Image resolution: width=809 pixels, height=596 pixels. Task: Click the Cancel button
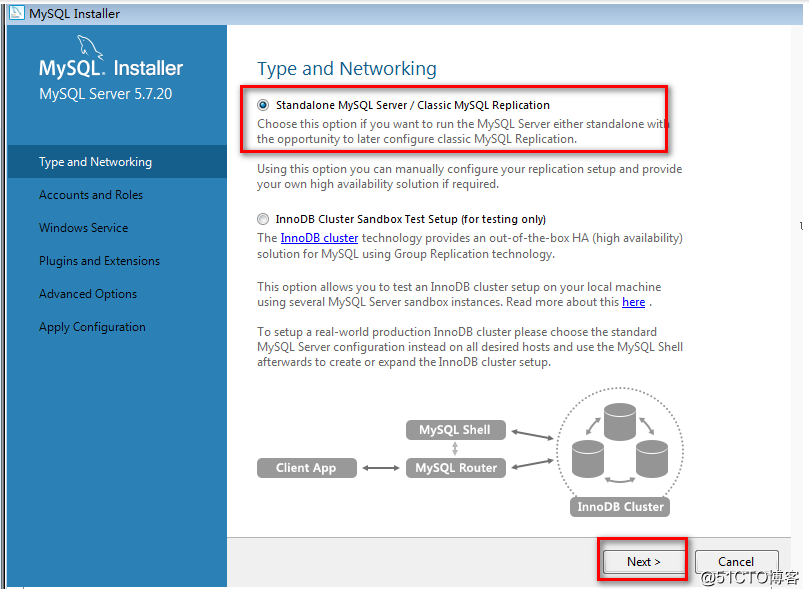736,561
